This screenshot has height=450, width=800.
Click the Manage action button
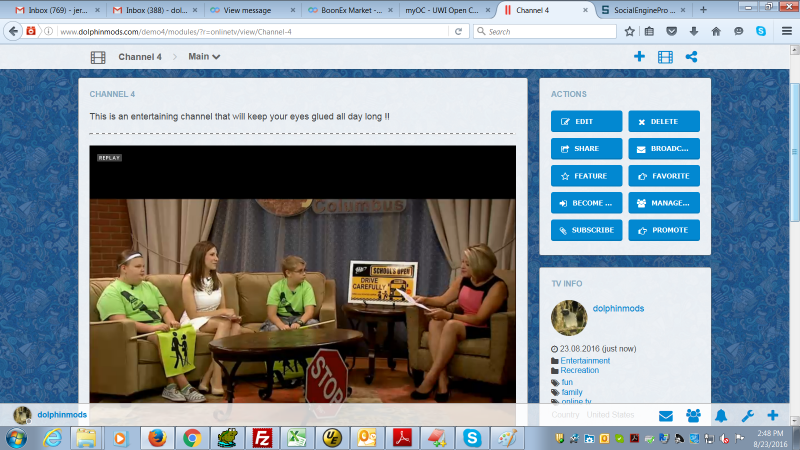[x=664, y=203]
